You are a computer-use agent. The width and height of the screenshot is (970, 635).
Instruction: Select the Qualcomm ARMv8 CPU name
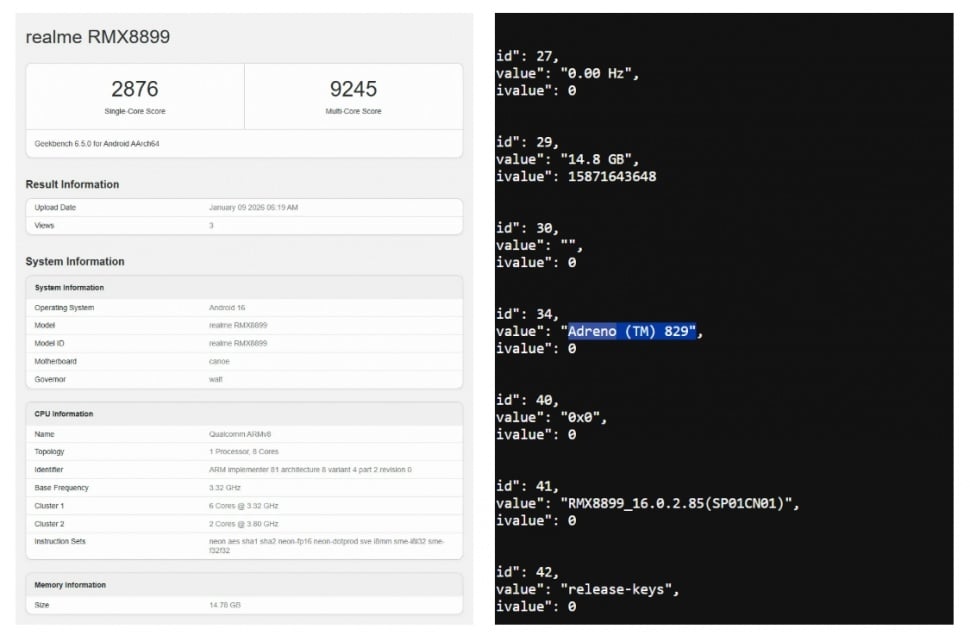coord(240,434)
